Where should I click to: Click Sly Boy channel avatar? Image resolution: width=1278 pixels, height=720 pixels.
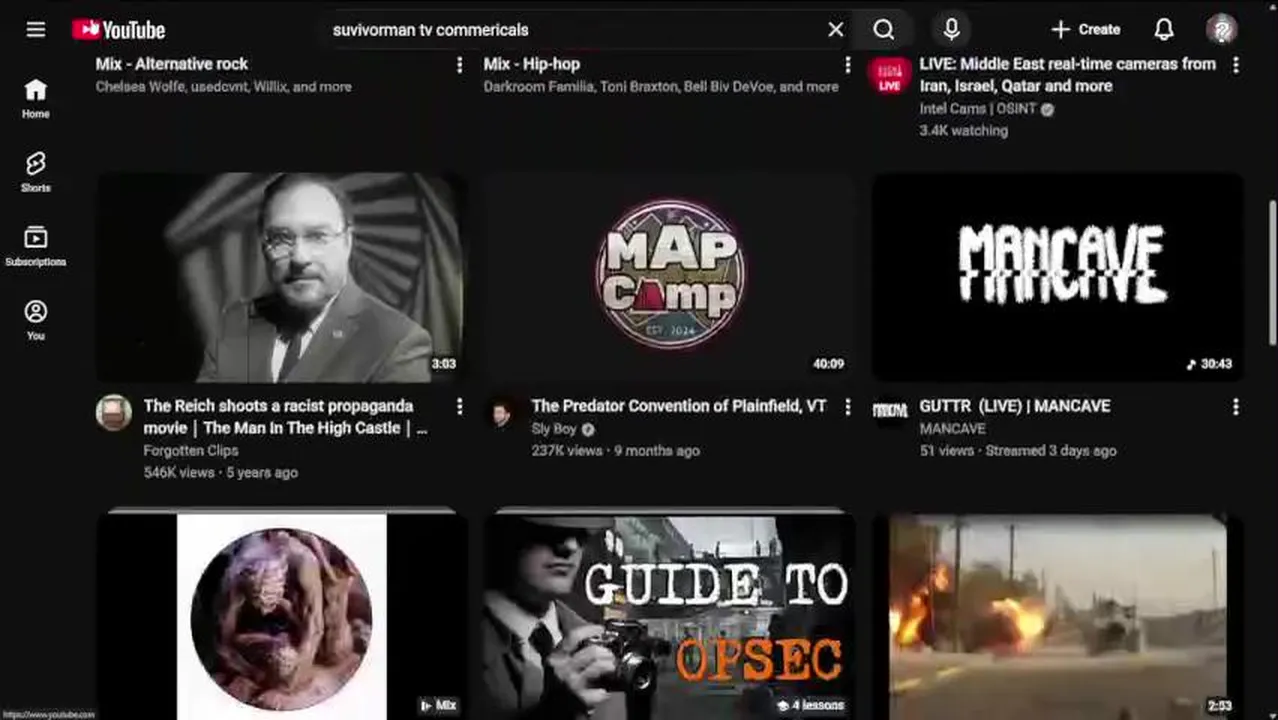502,413
